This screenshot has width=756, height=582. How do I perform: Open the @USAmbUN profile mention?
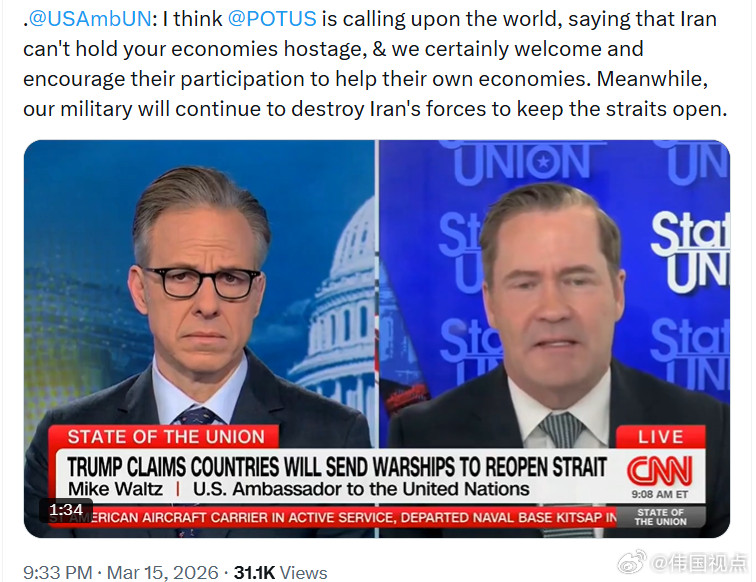click(x=90, y=19)
